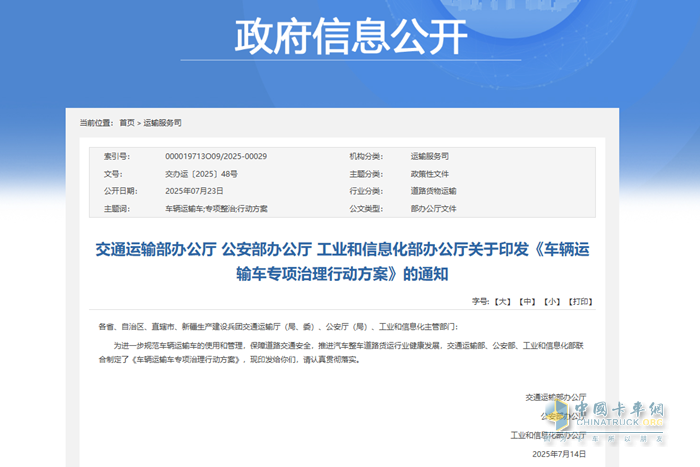Click the 首页 breadcrumb link
Screen dimensions: 700x467
[126, 123]
